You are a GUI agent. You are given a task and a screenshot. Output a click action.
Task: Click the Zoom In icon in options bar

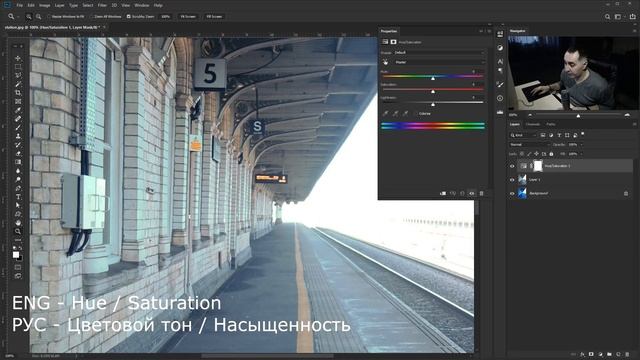29,17
